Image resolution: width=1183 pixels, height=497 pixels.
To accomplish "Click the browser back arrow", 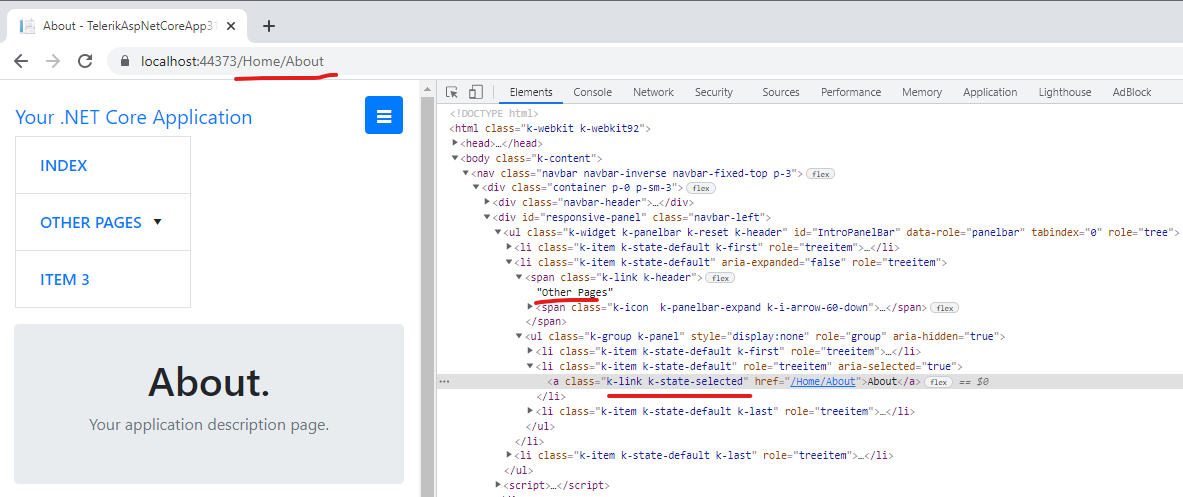I will (20, 61).
